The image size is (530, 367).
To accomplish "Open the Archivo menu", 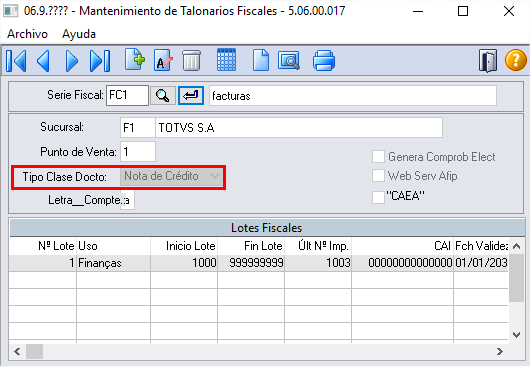I will point(27,34).
